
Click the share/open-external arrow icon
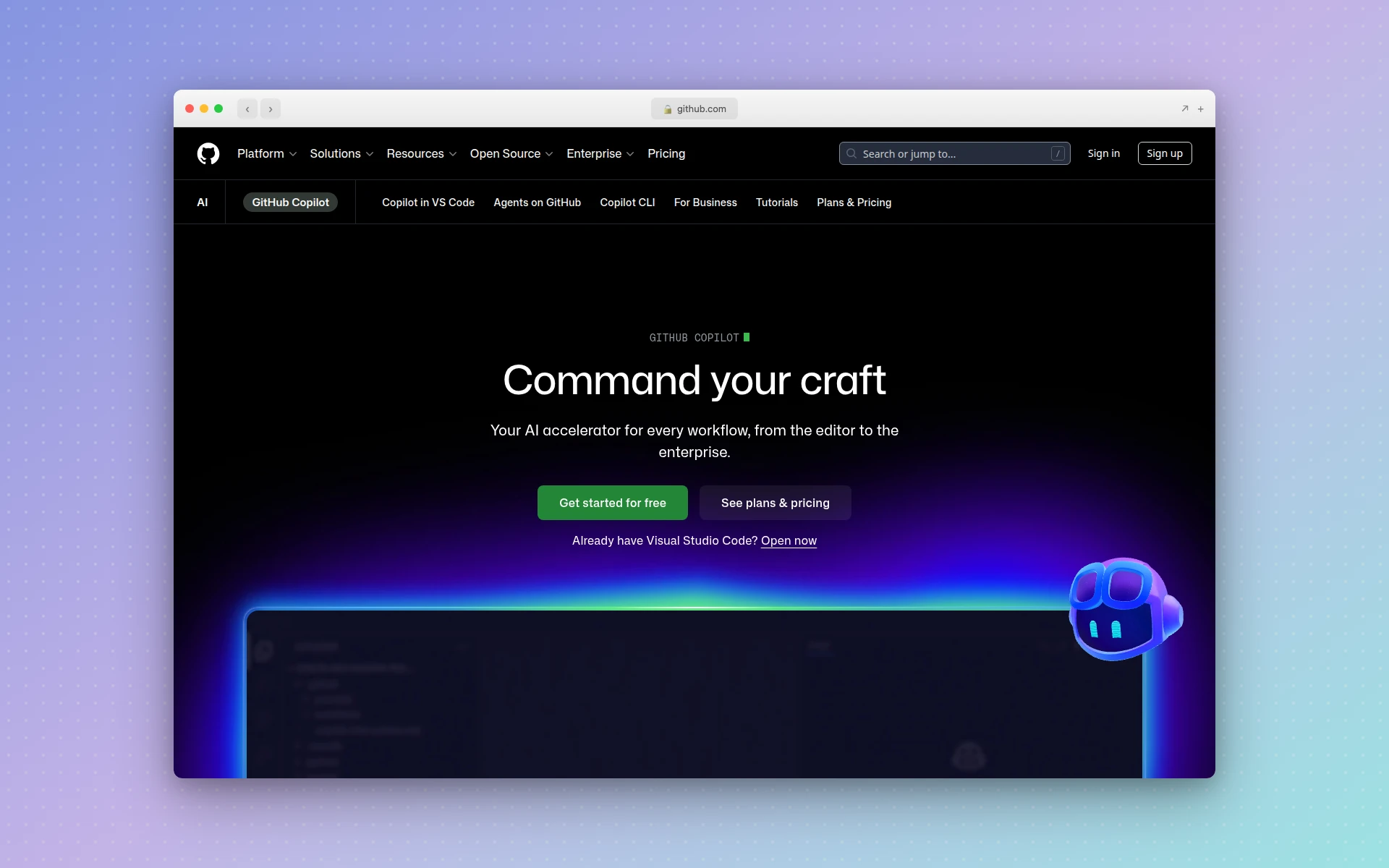click(1184, 109)
